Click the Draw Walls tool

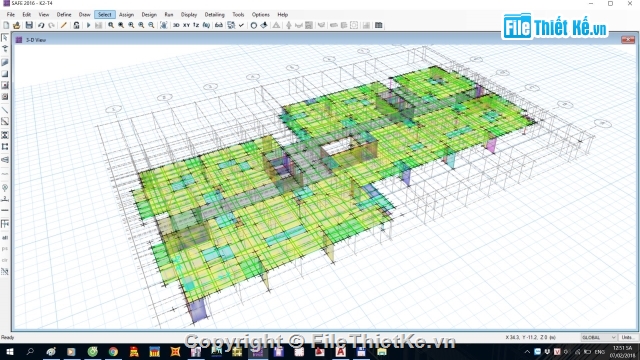click(x=5, y=135)
